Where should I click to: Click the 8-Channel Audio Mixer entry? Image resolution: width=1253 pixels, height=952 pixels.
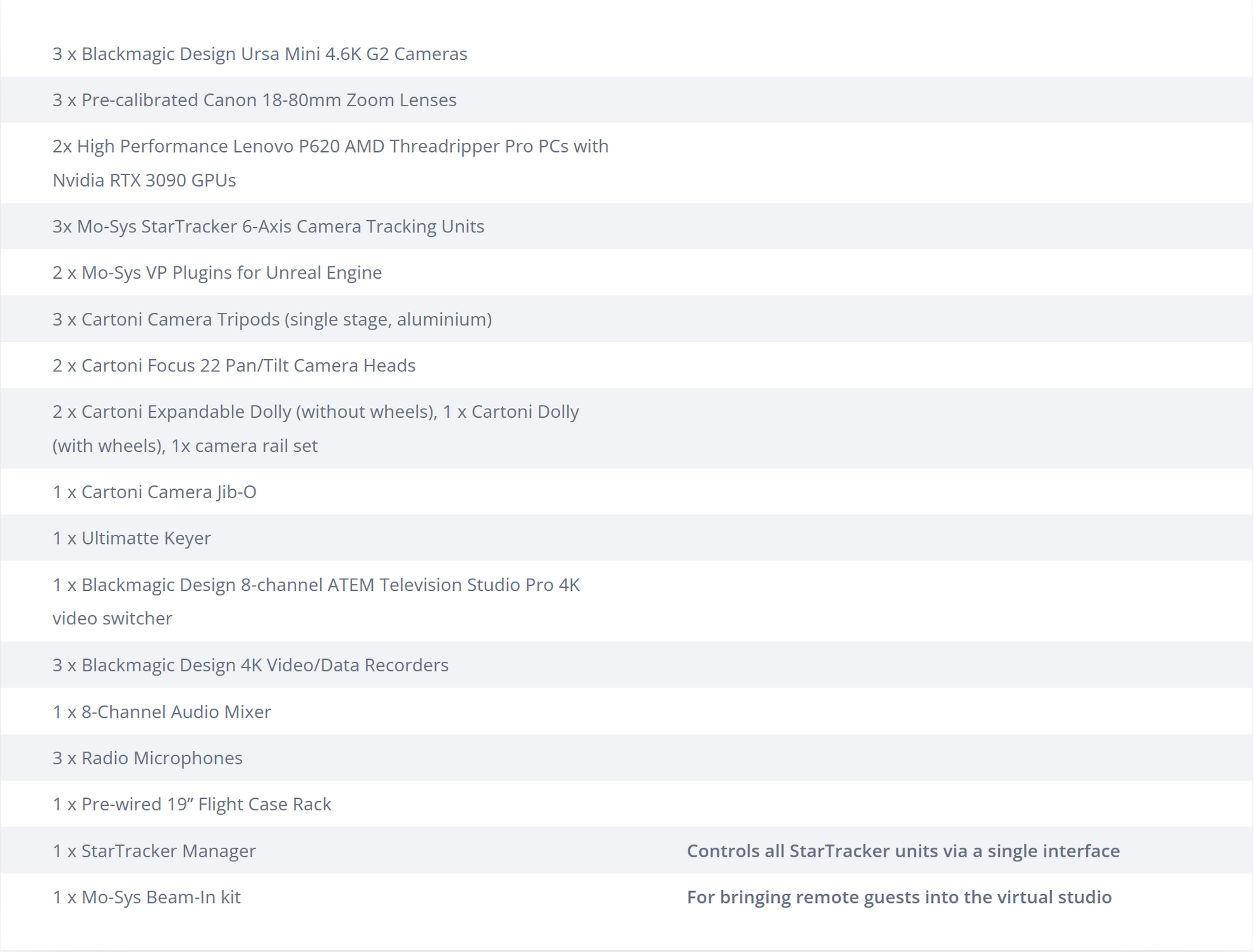click(162, 712)
